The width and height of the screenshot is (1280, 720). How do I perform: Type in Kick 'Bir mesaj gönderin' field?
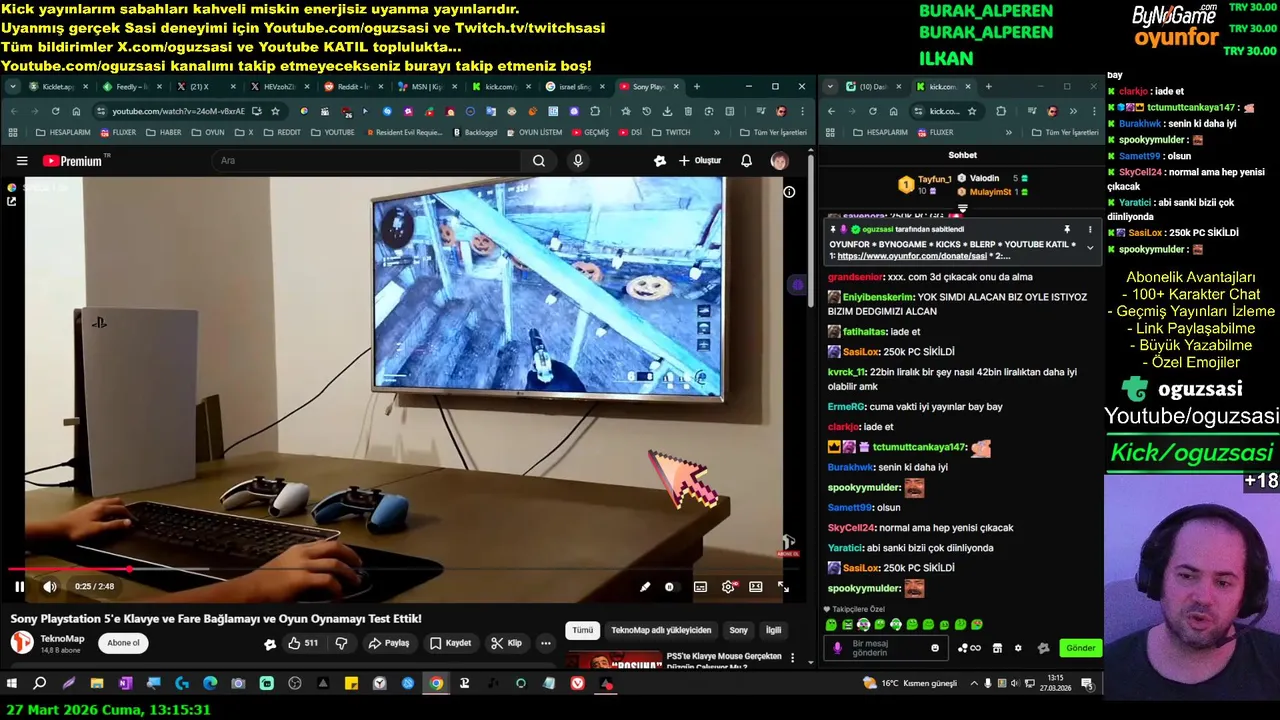tap(888, 648)
